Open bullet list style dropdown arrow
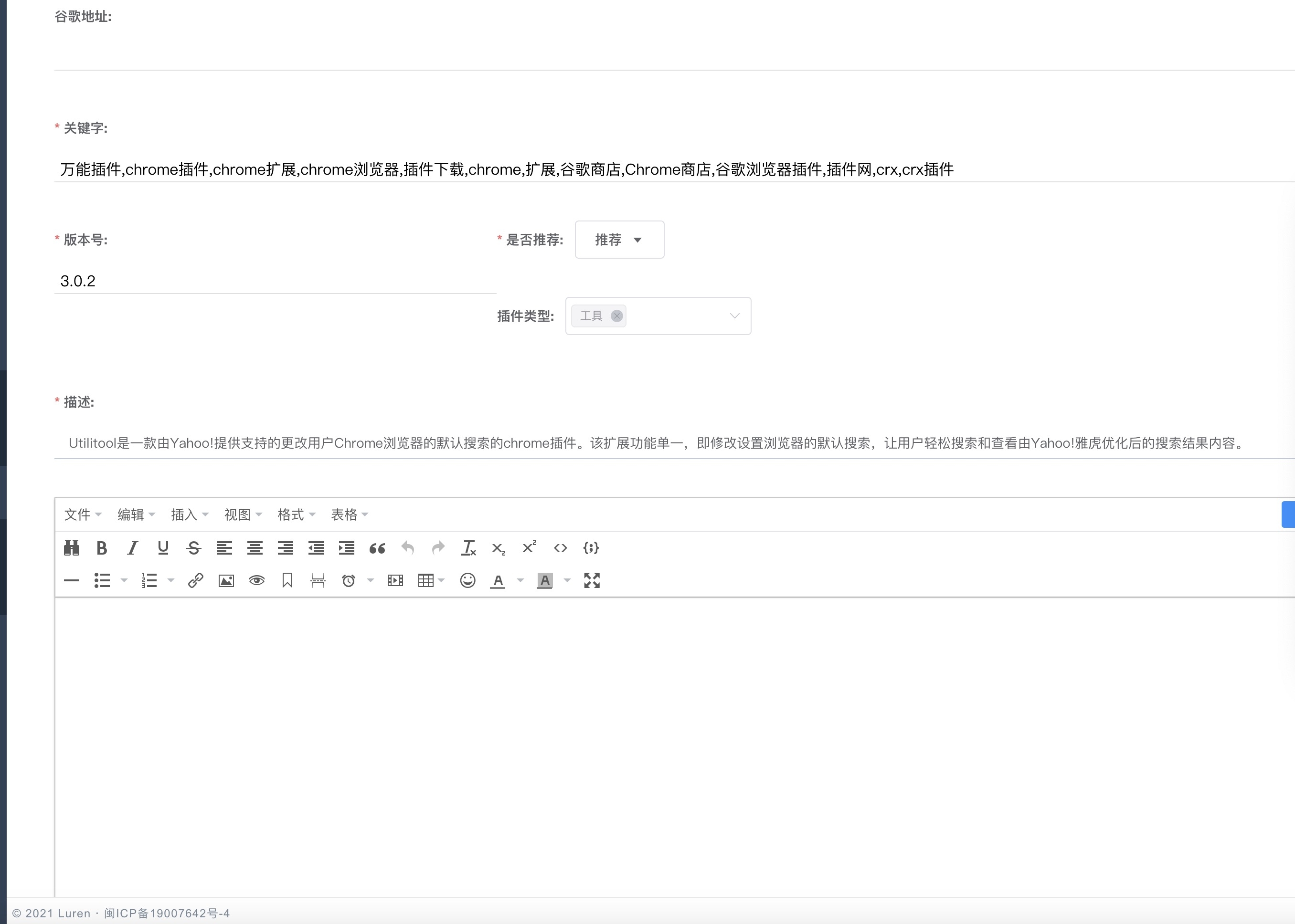This screenshot has height=924, width=1295. [124, 580]
